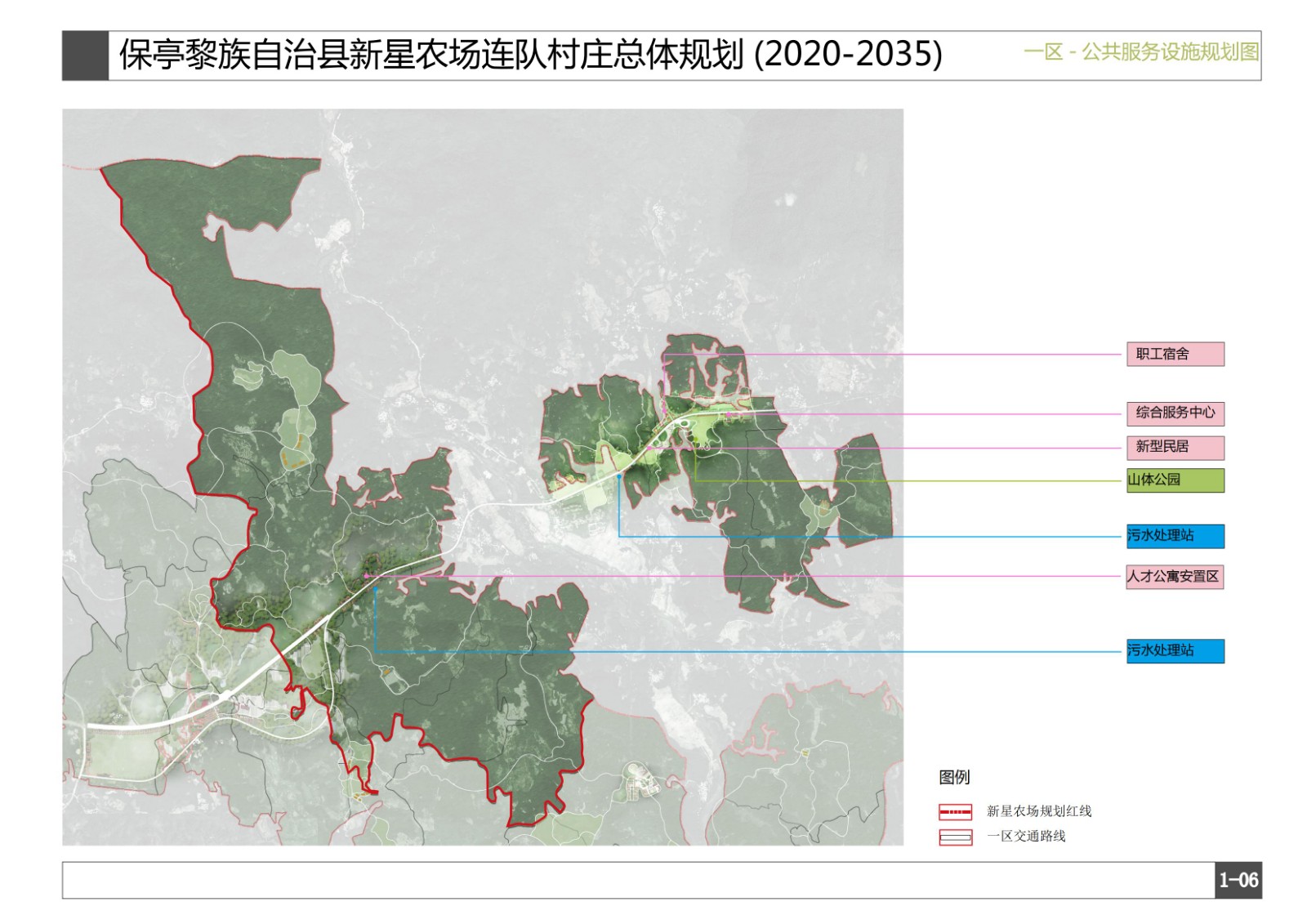Image resolution: width=1307 pixels, height=924 pixels.
Task: Click 污水处理站 label beneath 人才公寓安置区
Action: 1175,651
